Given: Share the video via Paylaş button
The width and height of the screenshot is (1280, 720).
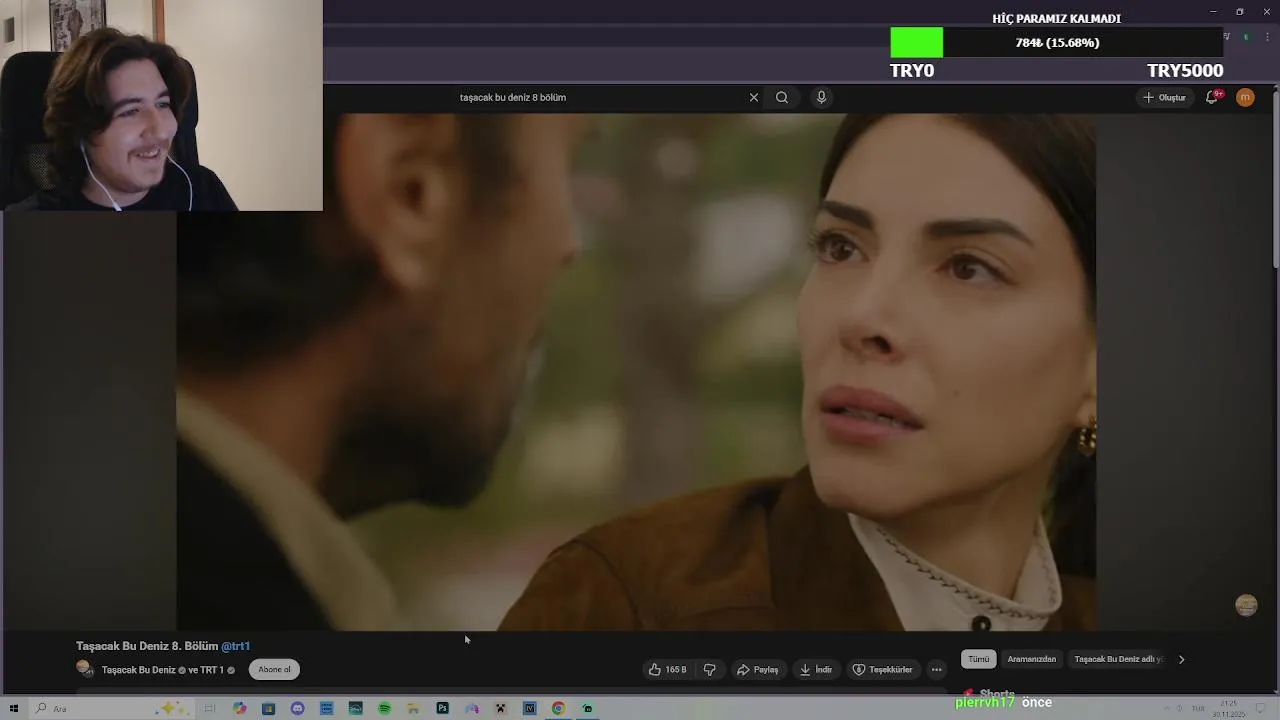Looking at the screenshot, I should pos(758,669).
